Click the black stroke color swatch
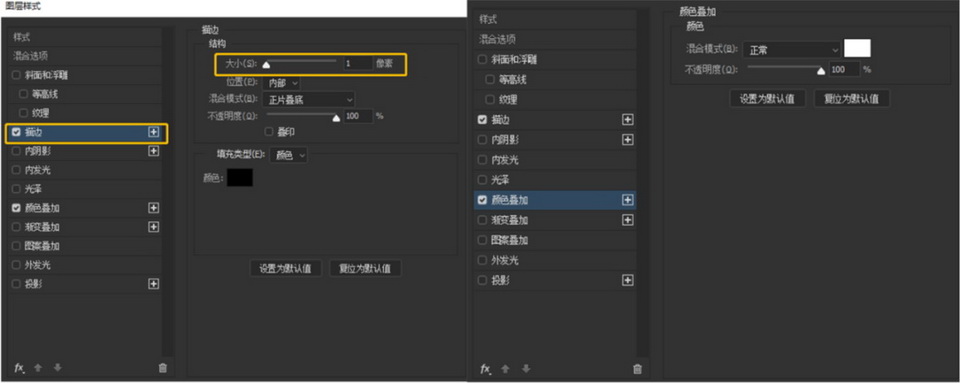 pos(240,178)
